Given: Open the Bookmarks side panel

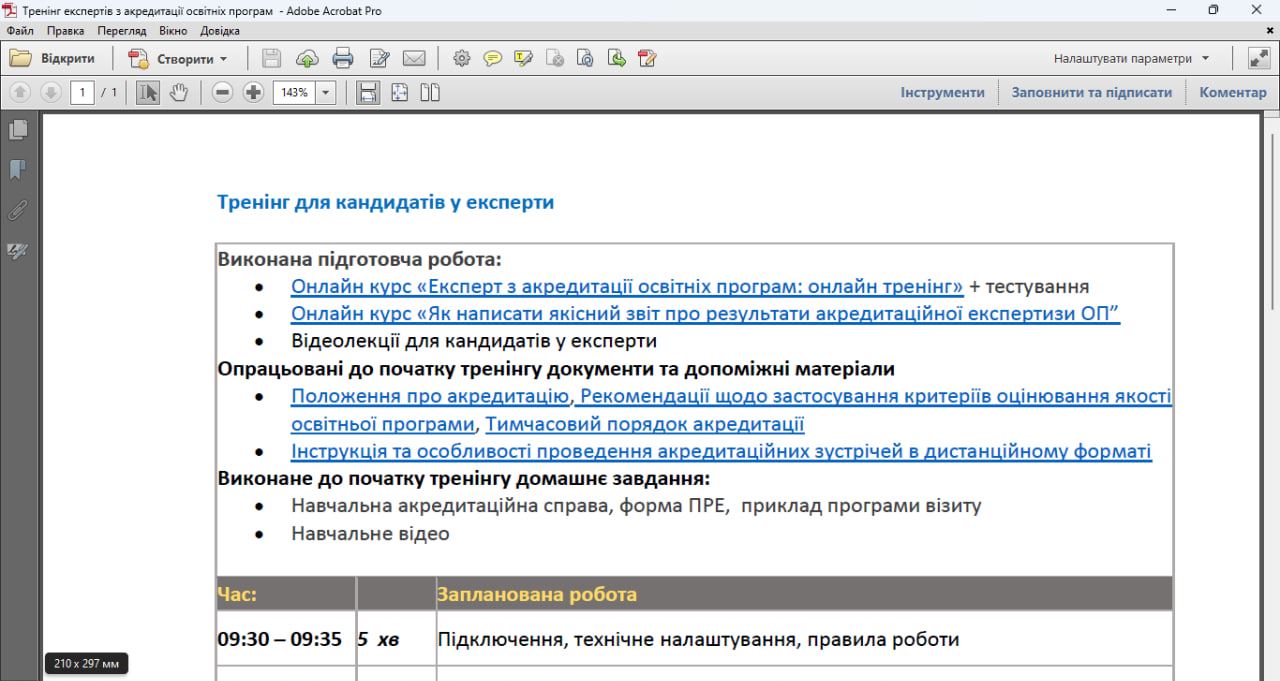Looking at the screenshot, I should tap(17, 170).
